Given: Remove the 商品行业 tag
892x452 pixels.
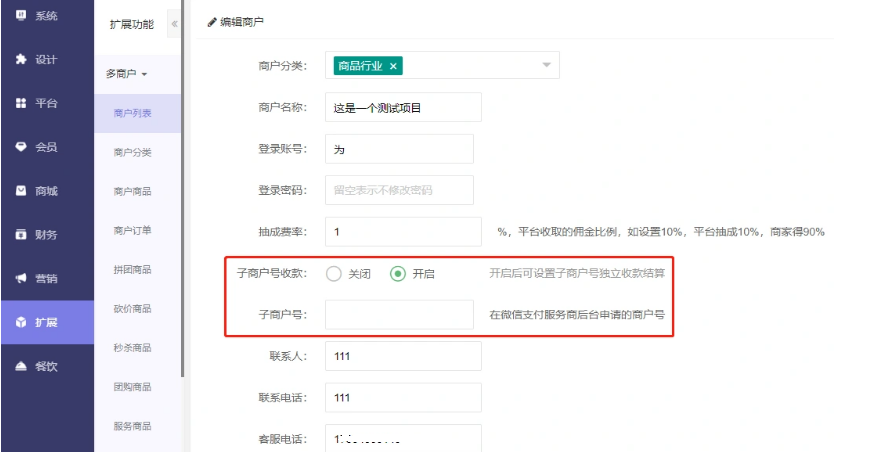Looking at the screenshot, I should pos(394,66).
